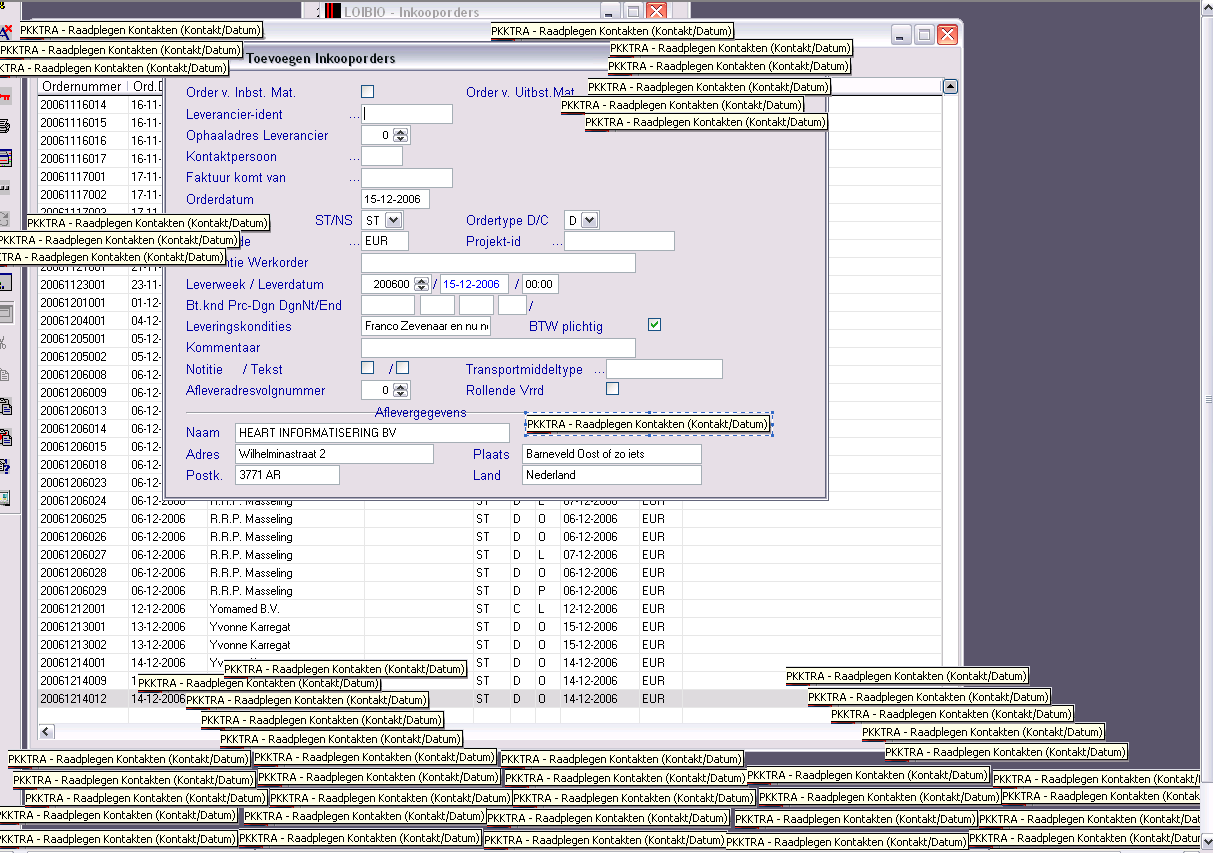Uncheck the BTW plichtig checkbox
This screenshot has width=1213, height=853.
(x=655, y=325)
